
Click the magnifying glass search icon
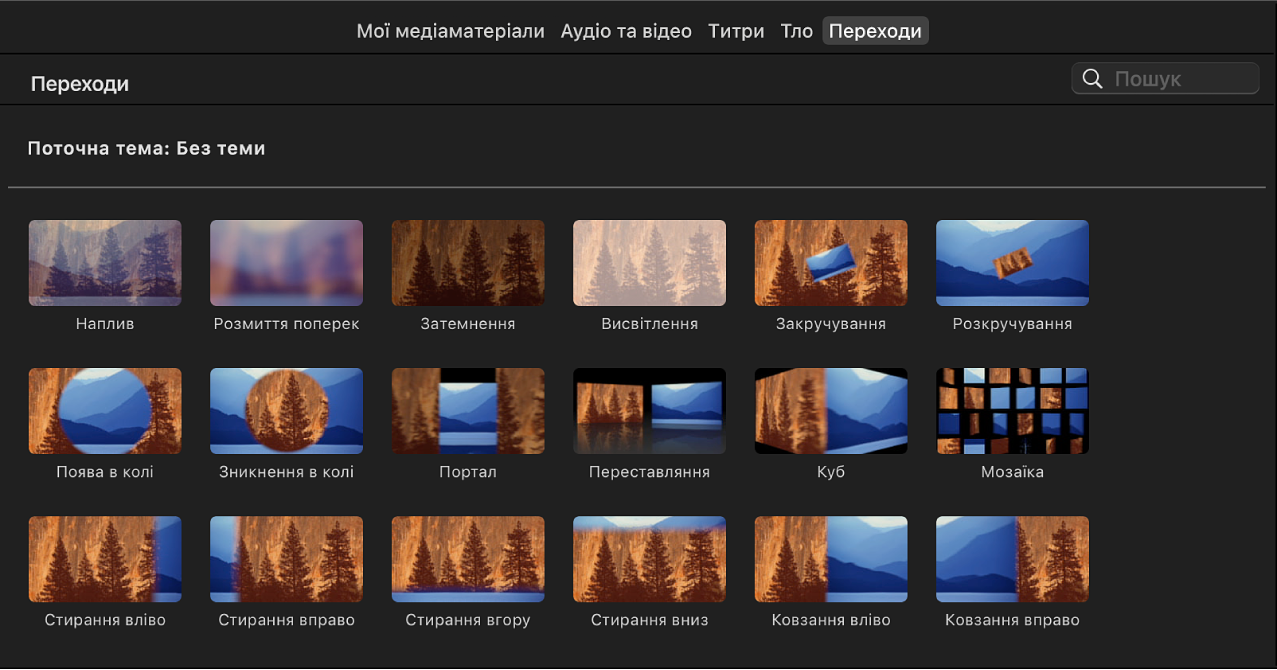tap(1093, 79)
